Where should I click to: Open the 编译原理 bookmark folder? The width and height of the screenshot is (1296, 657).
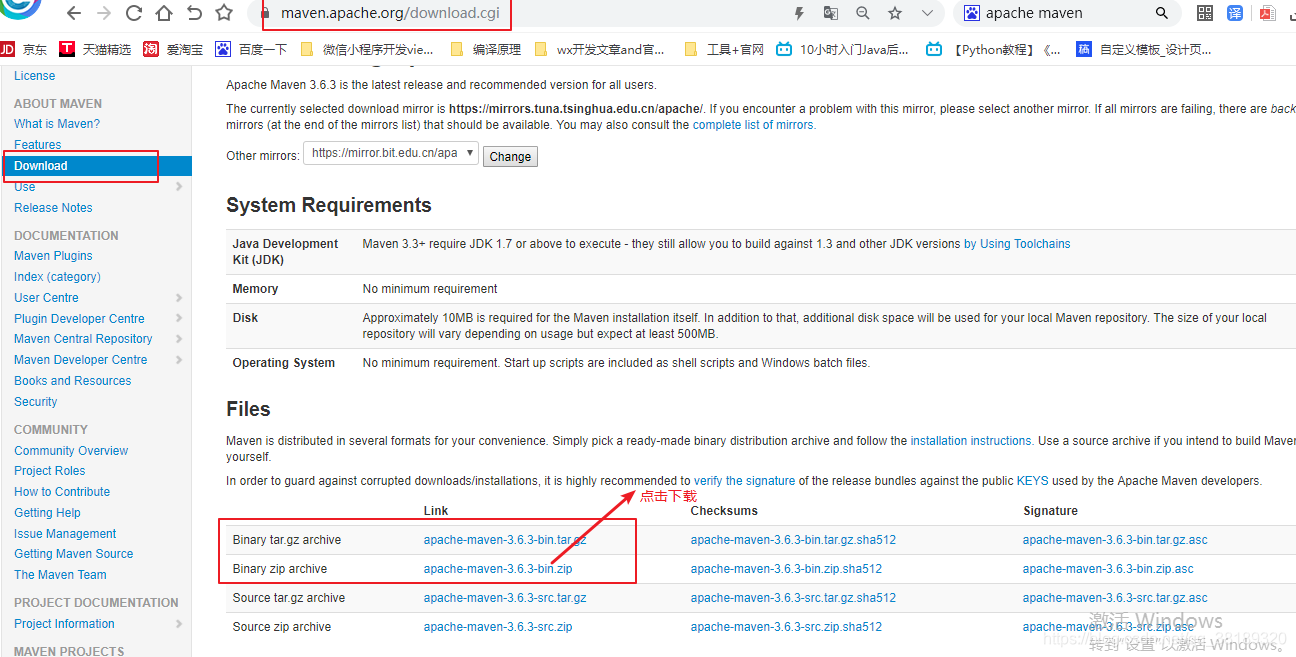(486, 49)
